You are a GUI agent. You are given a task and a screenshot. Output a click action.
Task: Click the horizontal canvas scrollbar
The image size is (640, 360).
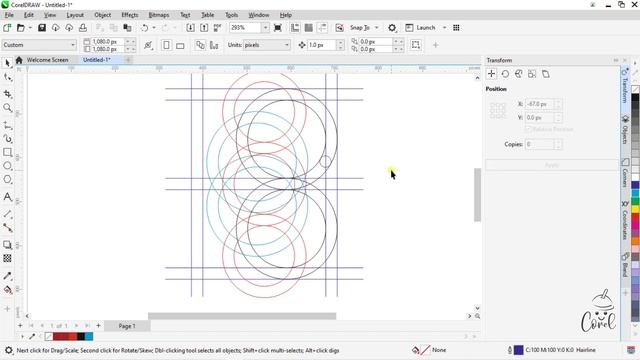coord(242,316)
